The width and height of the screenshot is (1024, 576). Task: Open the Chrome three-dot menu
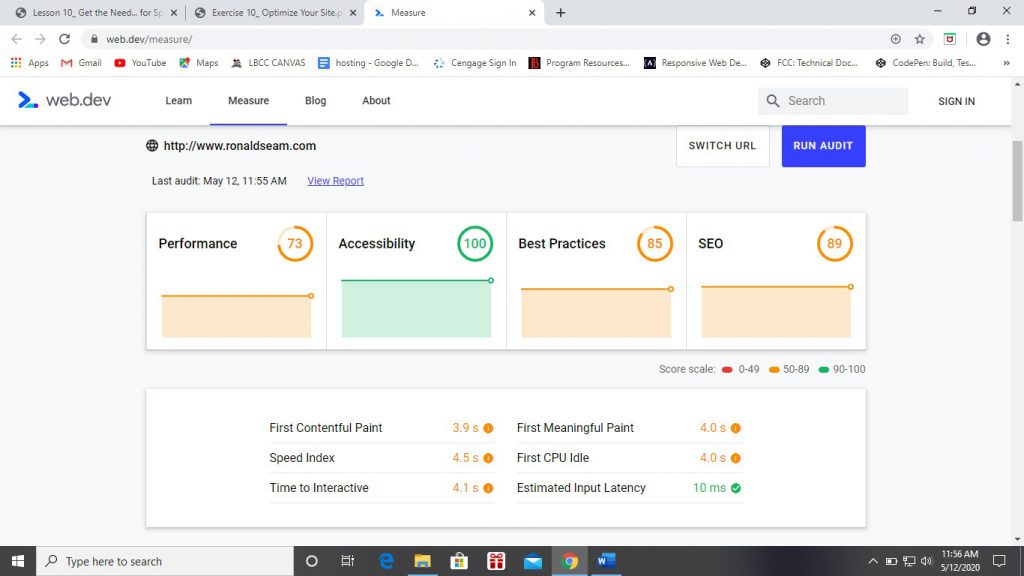[x=1008, y=39]
